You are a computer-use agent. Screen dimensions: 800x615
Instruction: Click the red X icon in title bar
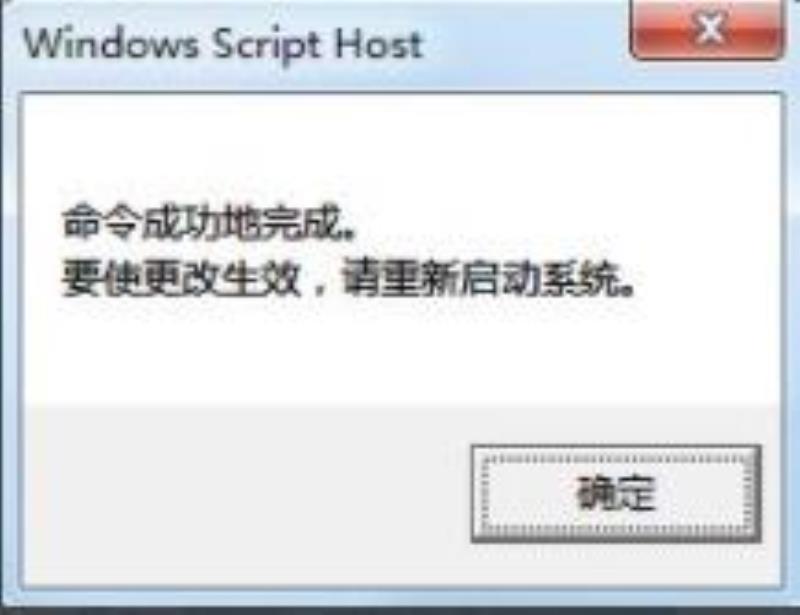click(710, 28)
